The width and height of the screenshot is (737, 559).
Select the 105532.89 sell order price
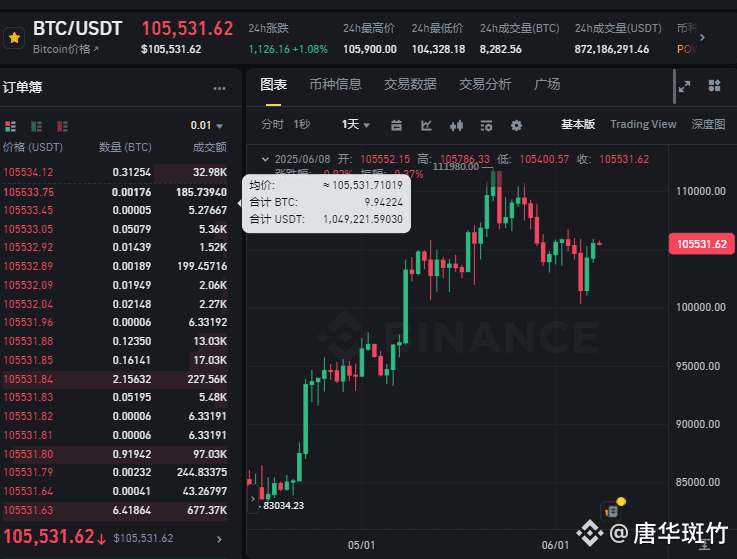point(28,267)
